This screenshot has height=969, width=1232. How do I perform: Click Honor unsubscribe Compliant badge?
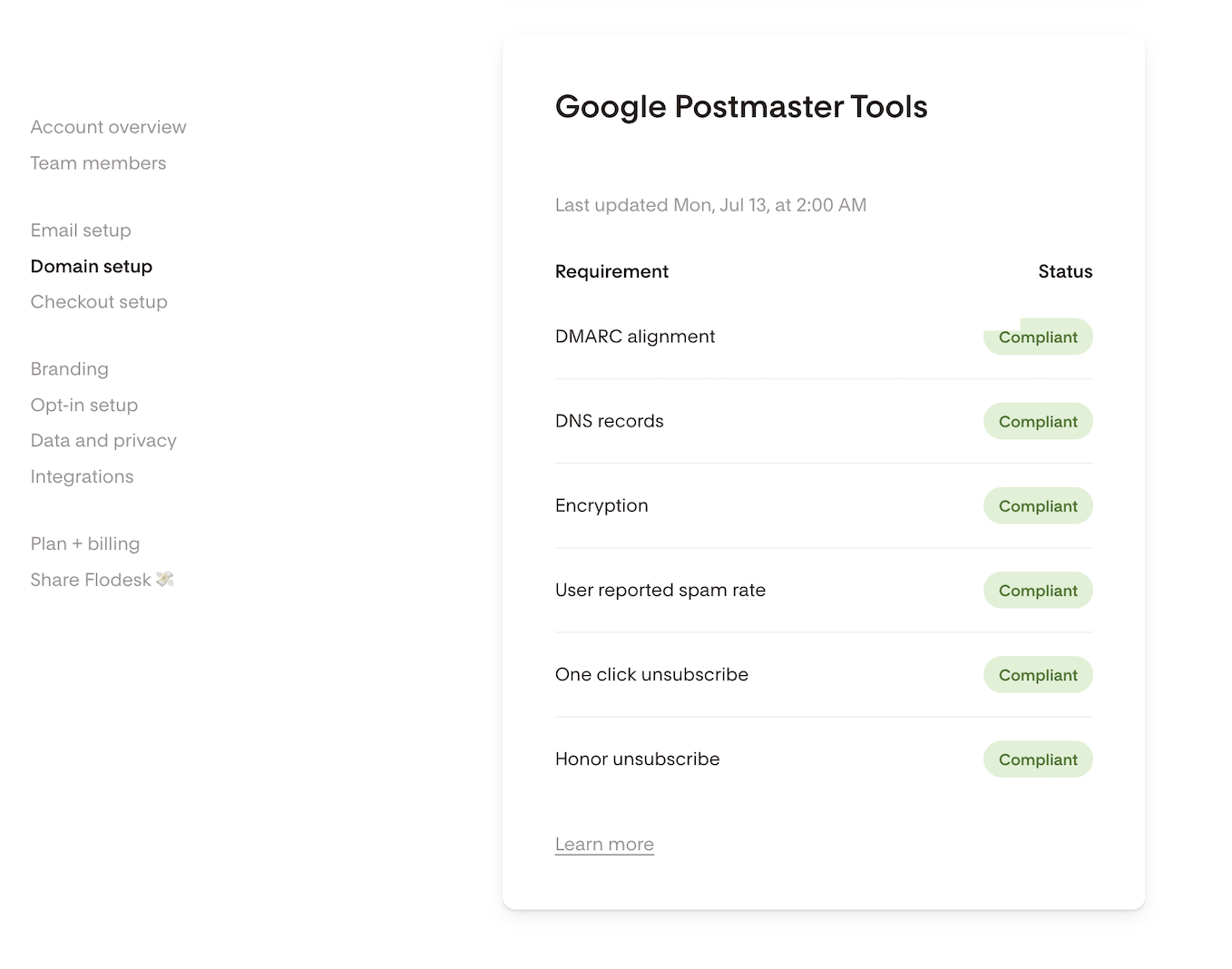[x=1038, y=759]
